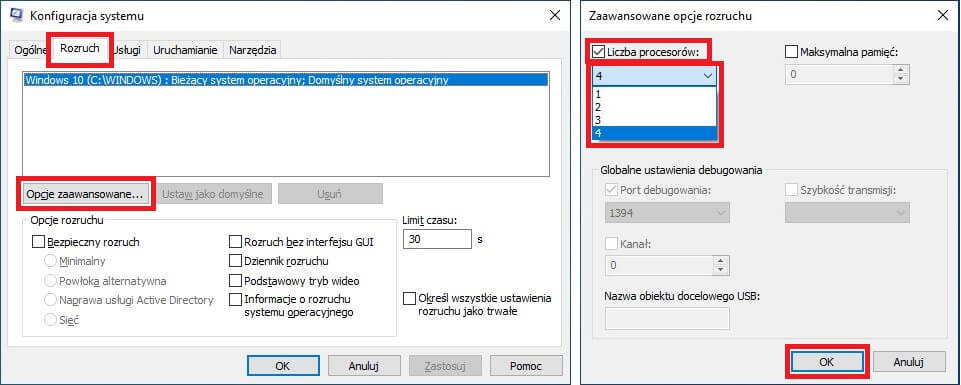Choose 4 in the processor count list

click(x=653, y=132)
